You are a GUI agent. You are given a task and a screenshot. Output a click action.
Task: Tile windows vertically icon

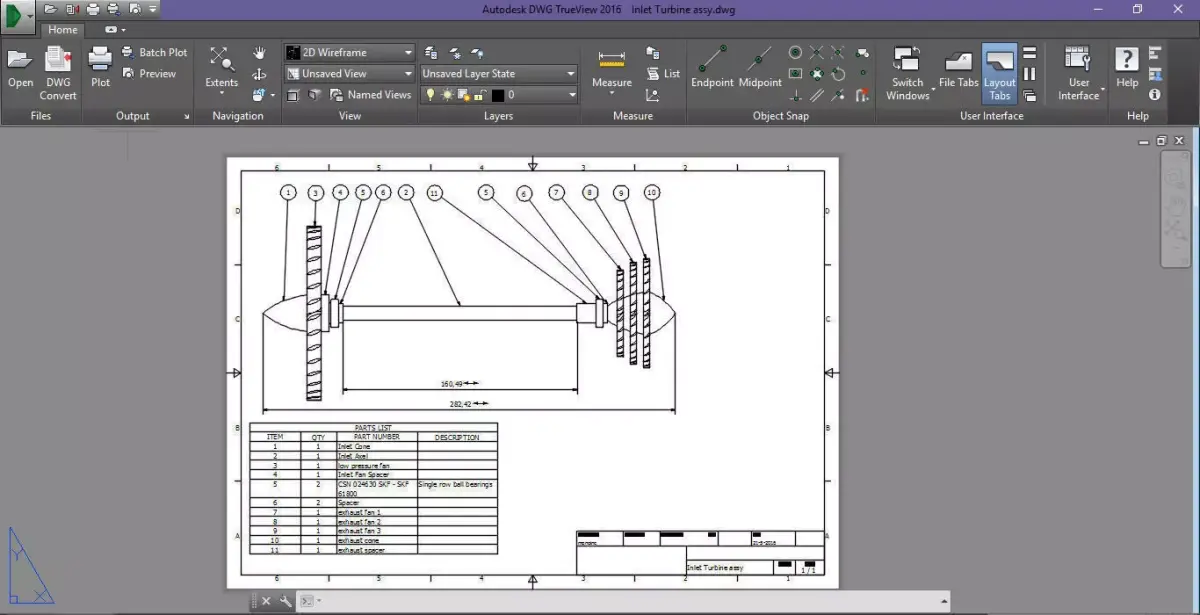pyautogui.click(x=1029, y=74)
